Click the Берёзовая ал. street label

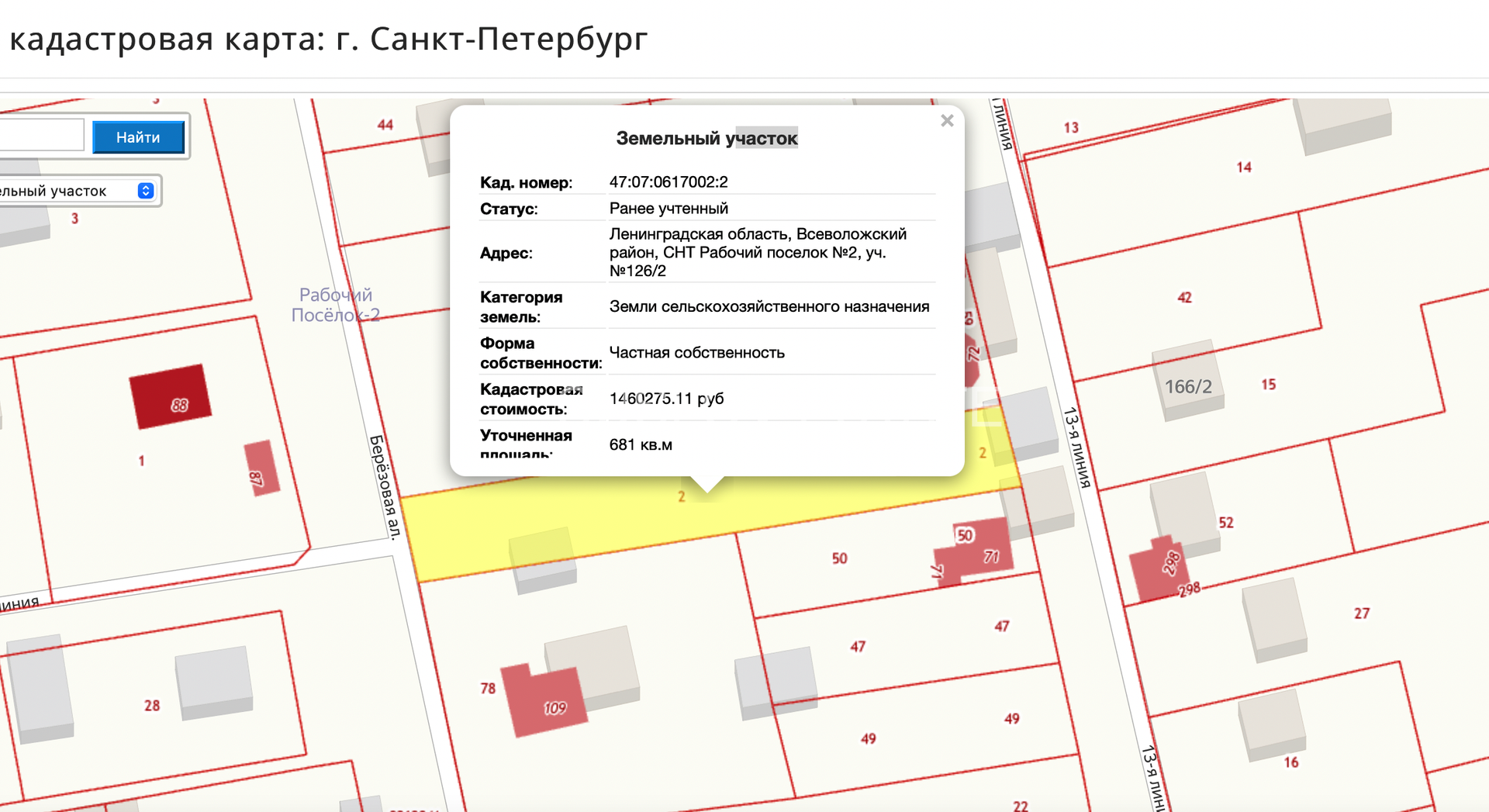(385, 487)
